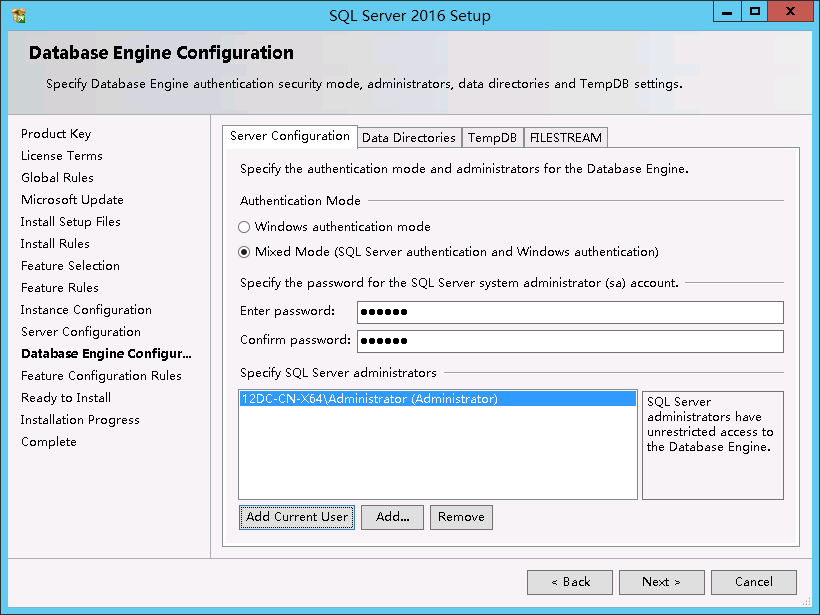Select Windows authentication mode radio button

(x=244, y=227)
